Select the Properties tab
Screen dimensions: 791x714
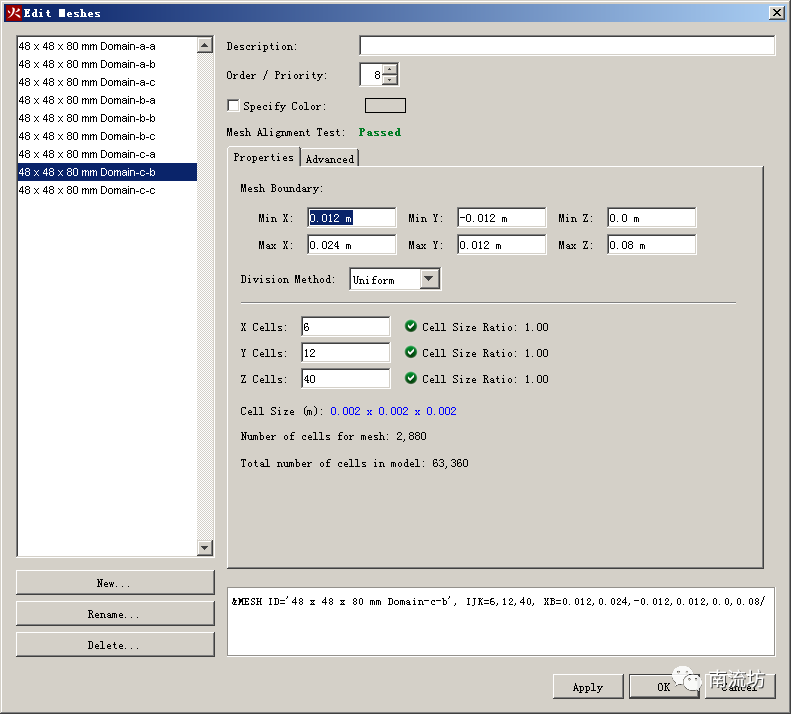263,157
